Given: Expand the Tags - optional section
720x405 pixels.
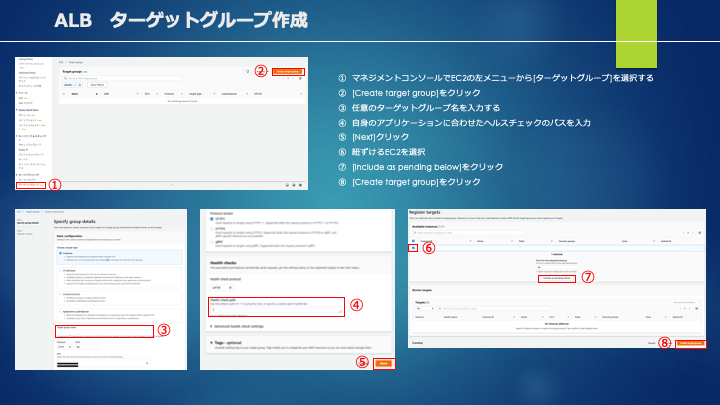Looking at the screenshot, I should coord(226,343).
